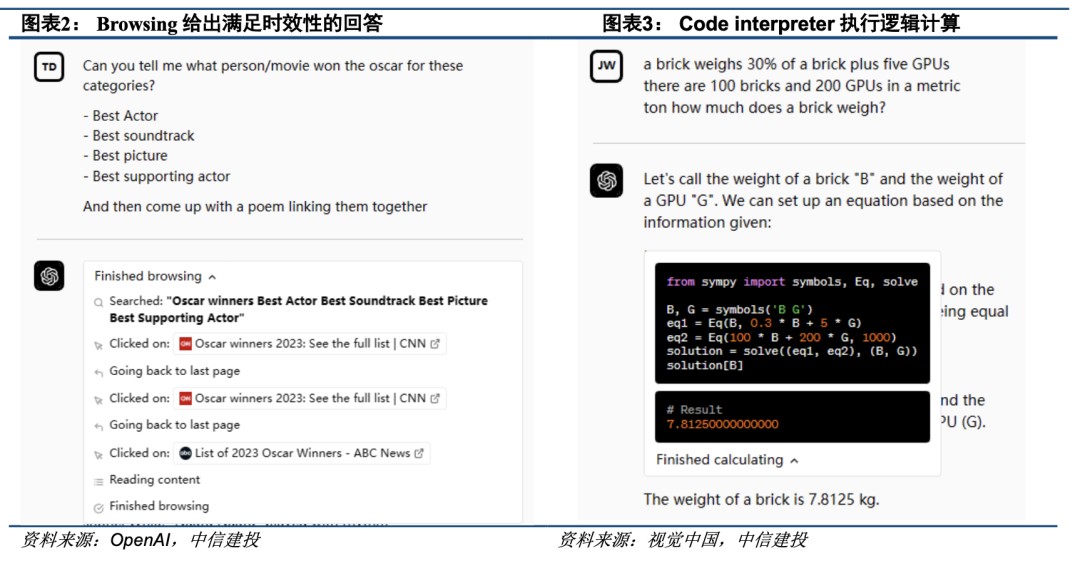Click the Oscar question prompt text

(x=273, y=75)
